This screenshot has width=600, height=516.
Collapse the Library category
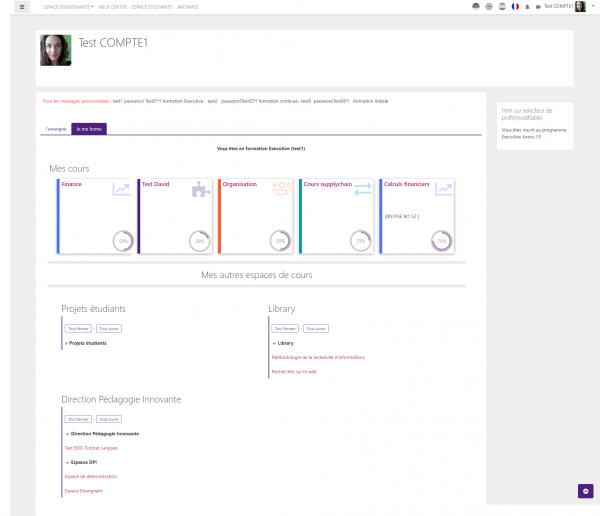(x=274, y=343)
